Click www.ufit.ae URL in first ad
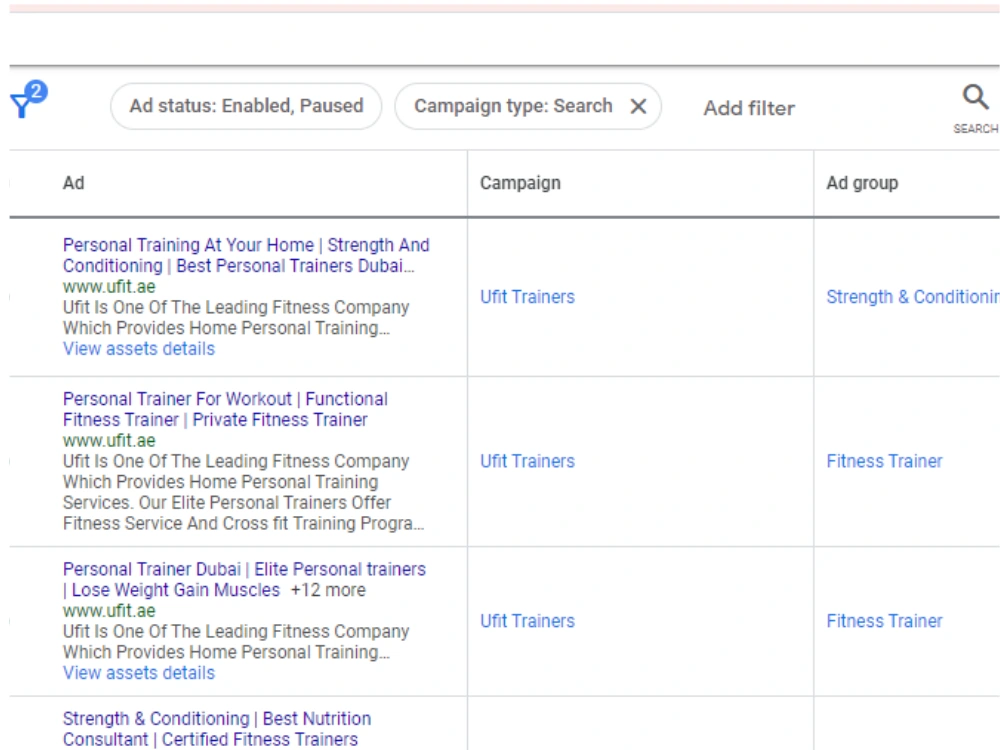 pyautogui.click(x=109, y=287)
